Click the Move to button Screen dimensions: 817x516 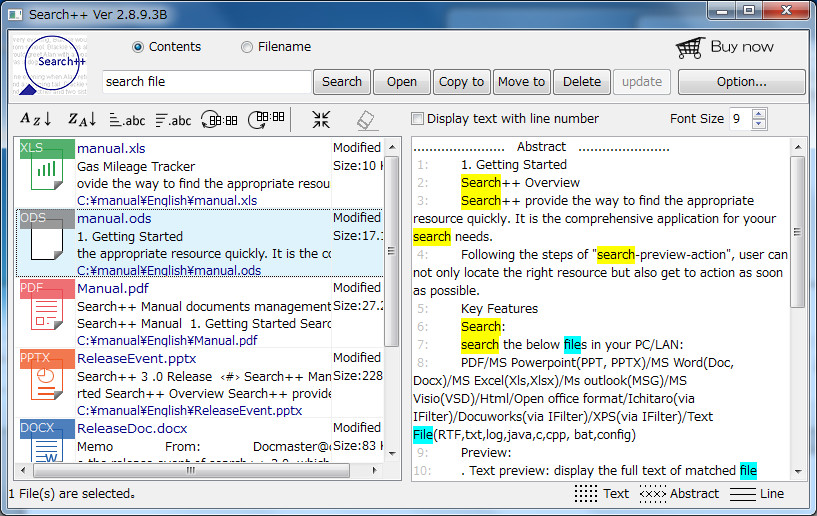coord(522,82)
